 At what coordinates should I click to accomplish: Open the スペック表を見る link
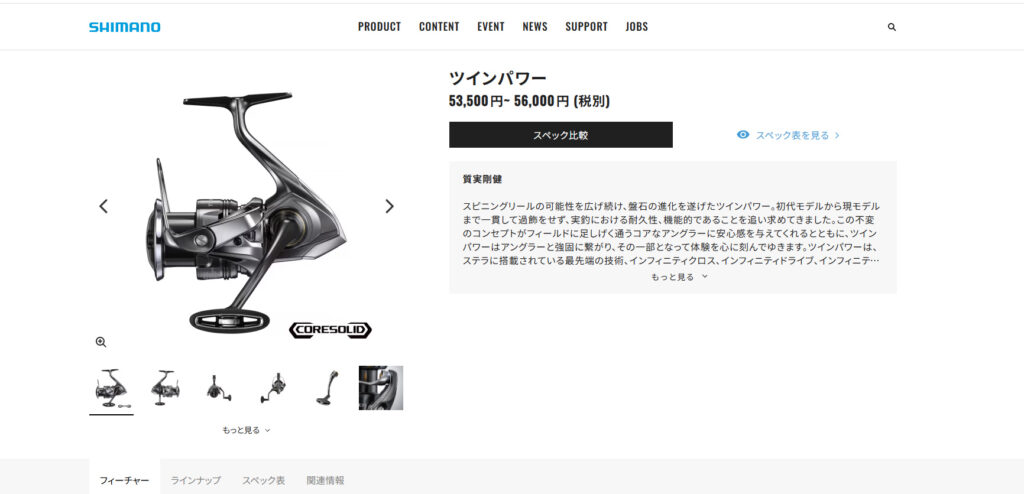[792, 135]
